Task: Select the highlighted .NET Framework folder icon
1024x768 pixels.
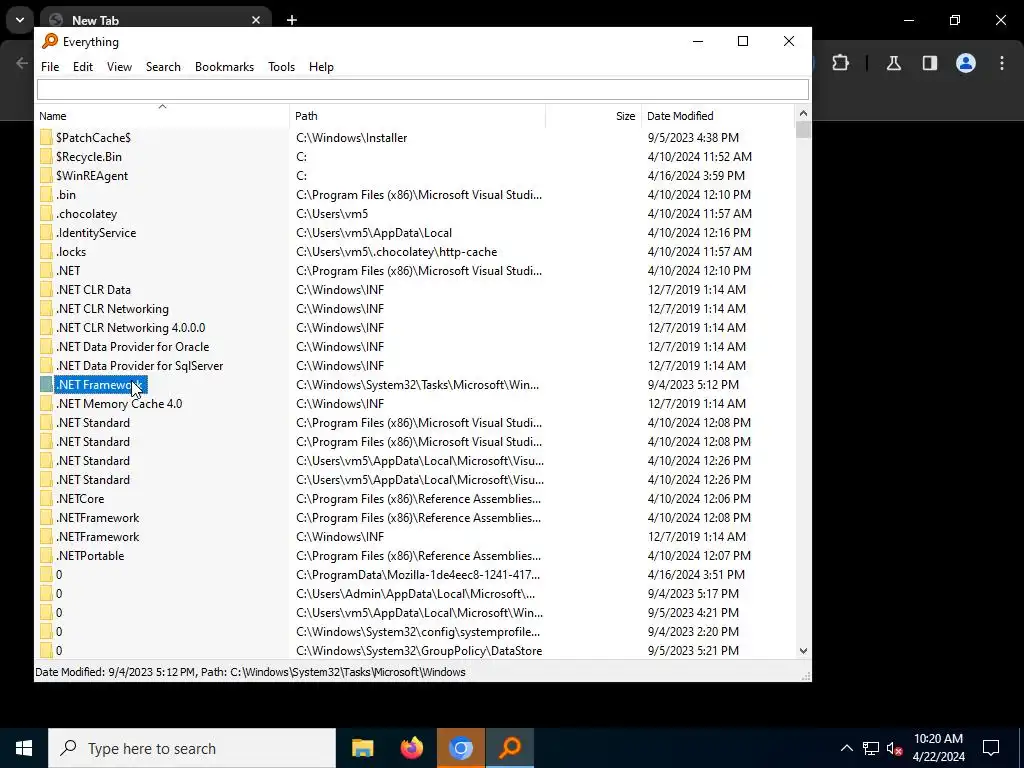Action: pos(46,385)
